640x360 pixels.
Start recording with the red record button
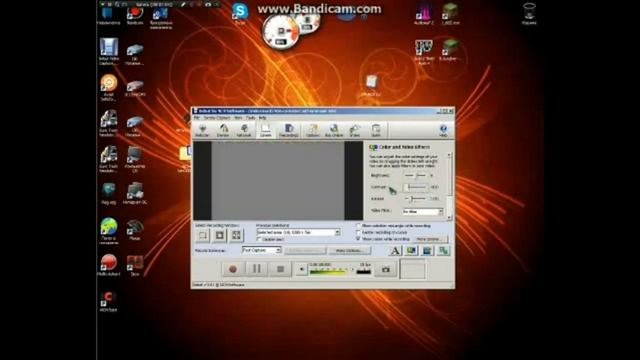[233, 269]
